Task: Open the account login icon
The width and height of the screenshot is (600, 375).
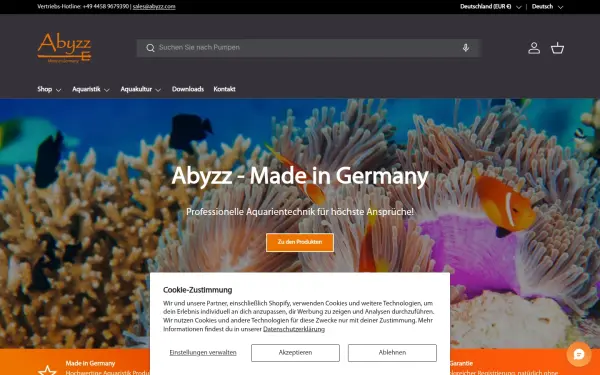Action: click(x=534, y=48)
